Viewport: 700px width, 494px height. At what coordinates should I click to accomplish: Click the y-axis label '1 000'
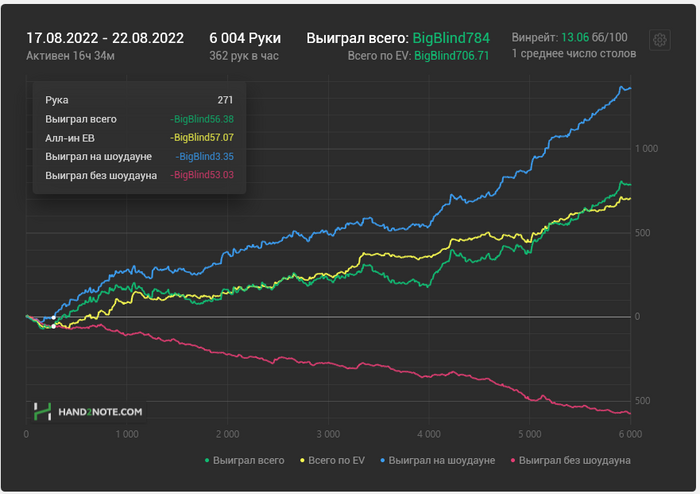click(646, 149)
